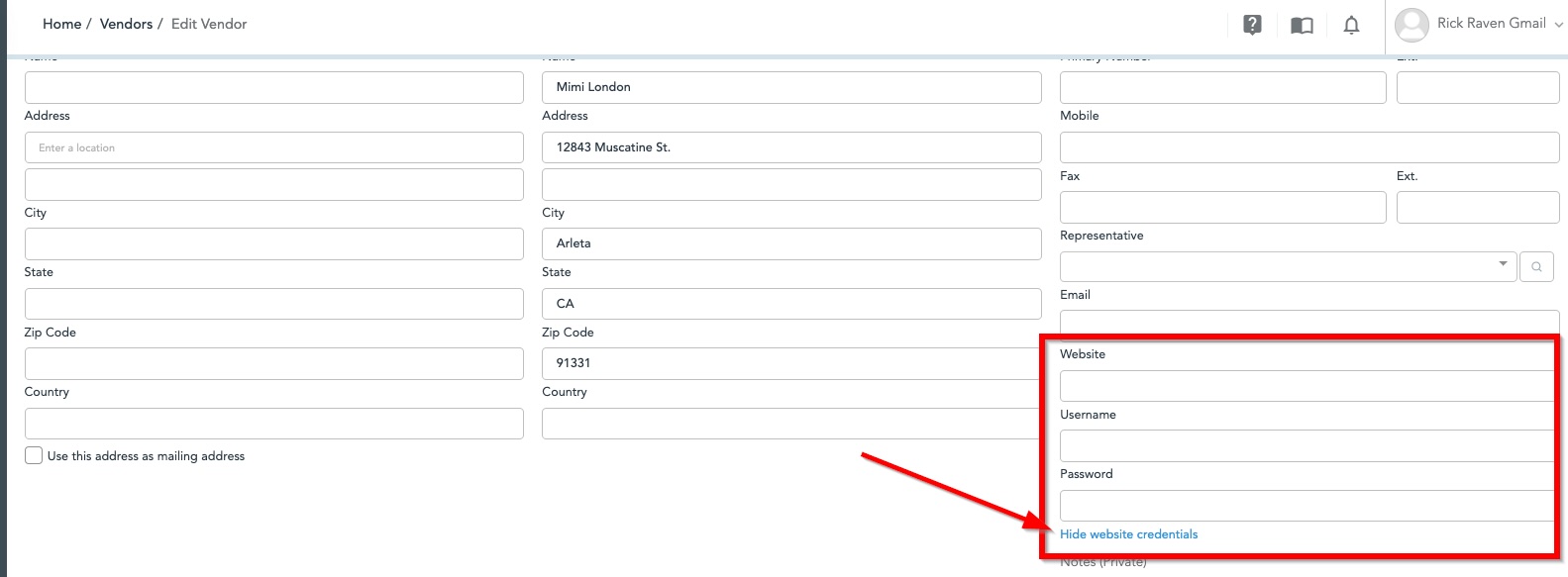View notifications bell icon
Image resolution: width=1568 pixels, height=577 pixels.
point(1351,25)
